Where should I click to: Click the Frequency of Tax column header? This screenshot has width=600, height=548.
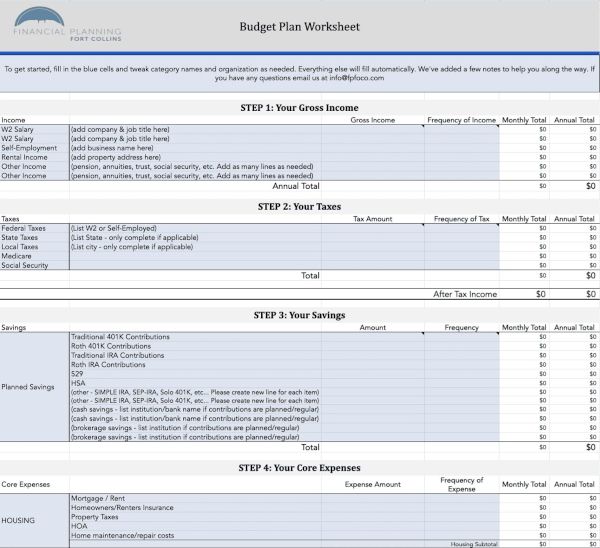click(x=461, y=219)
